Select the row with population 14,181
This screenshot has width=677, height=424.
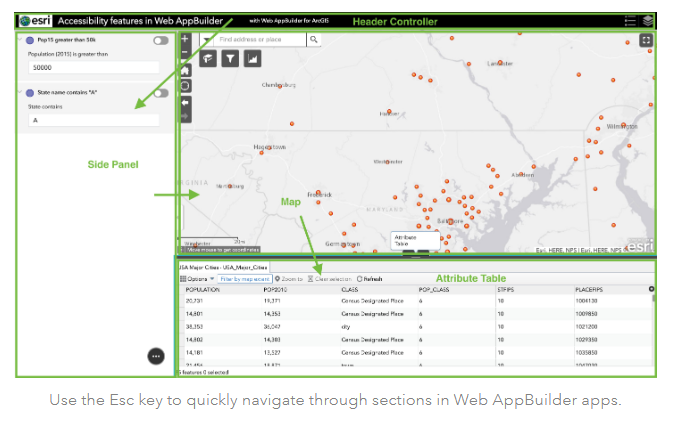(x=416, y=352)
